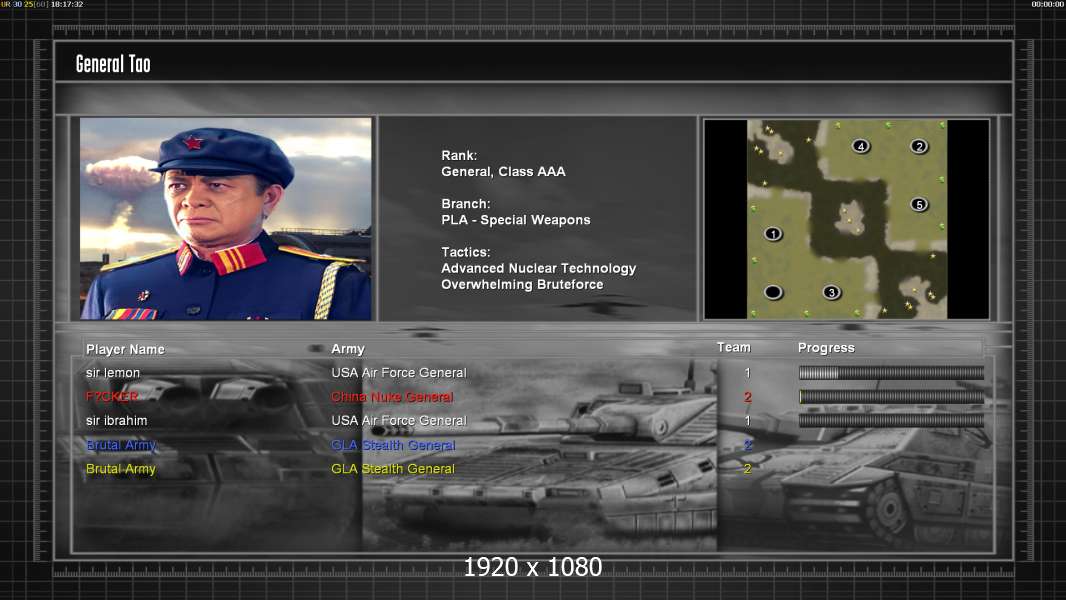
Task: Click the yellow team number 2
Action: 748,469
